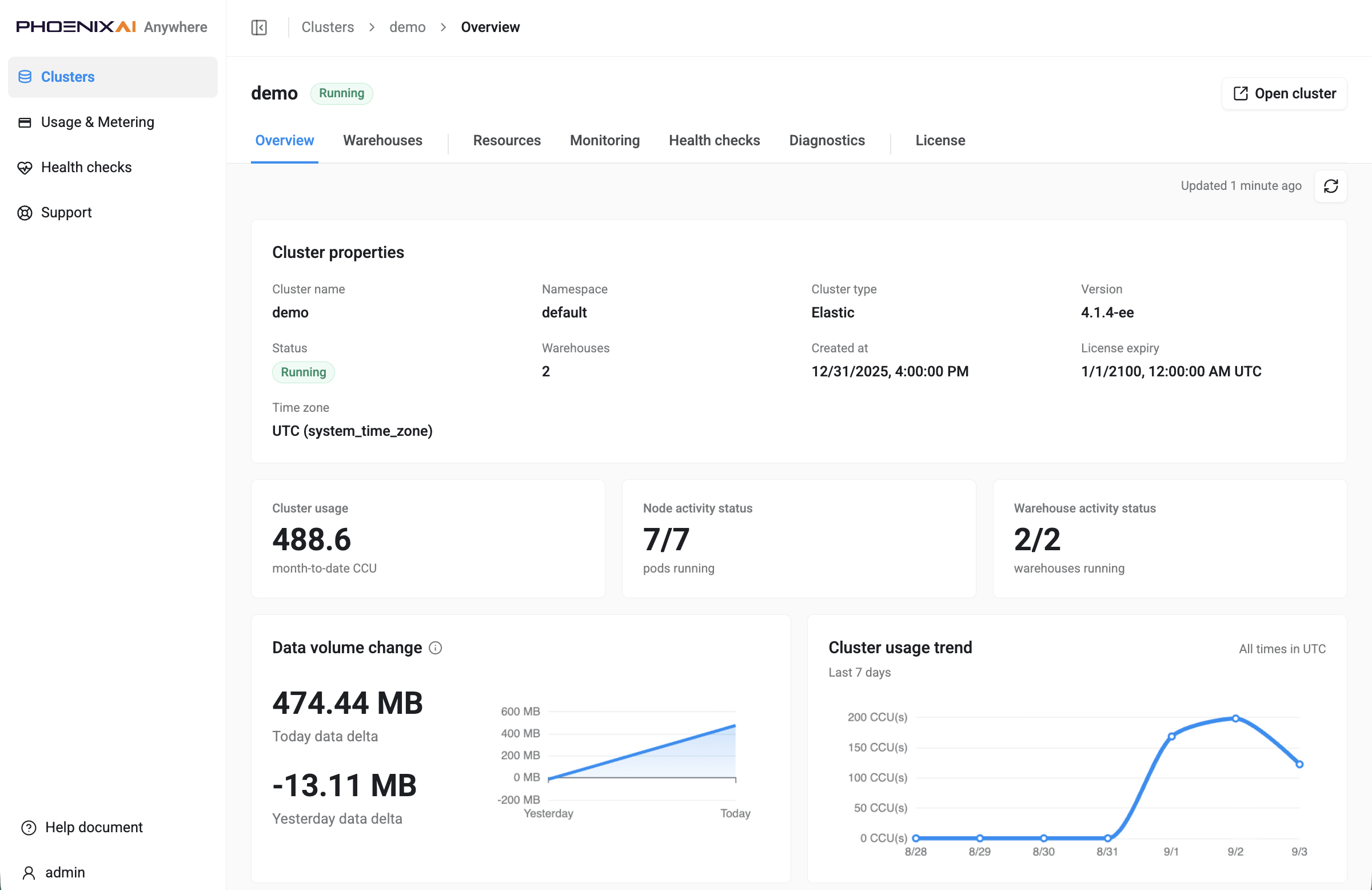1372x890 pixels.
Task: Open the Support page
Action: (113, 213)
